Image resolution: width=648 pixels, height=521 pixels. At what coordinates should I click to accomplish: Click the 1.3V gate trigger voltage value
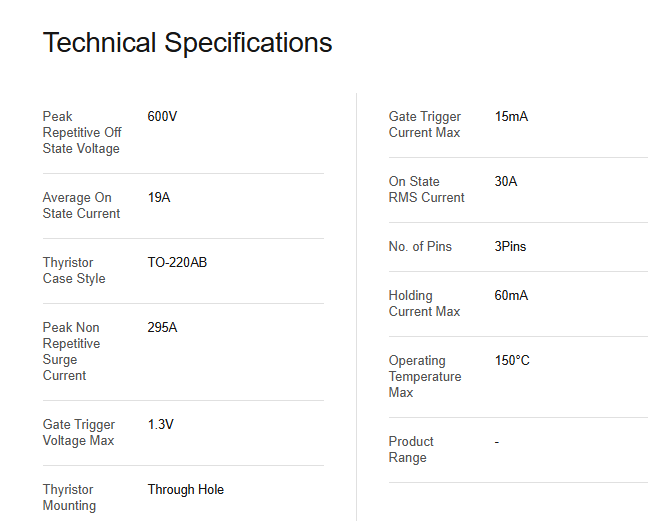click(x=161, y=424)
